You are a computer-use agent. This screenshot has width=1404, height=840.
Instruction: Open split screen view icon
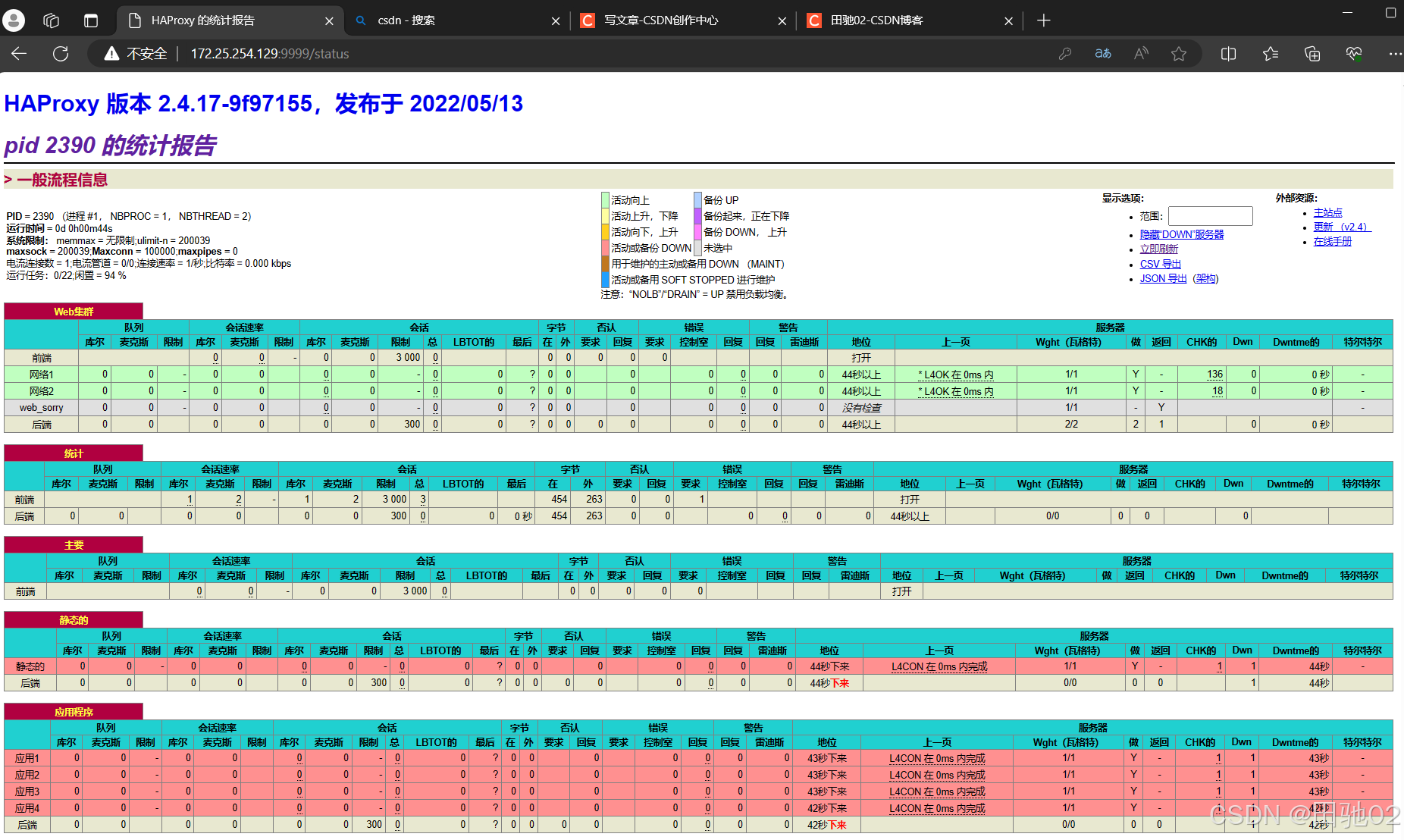coord(1229,53)
